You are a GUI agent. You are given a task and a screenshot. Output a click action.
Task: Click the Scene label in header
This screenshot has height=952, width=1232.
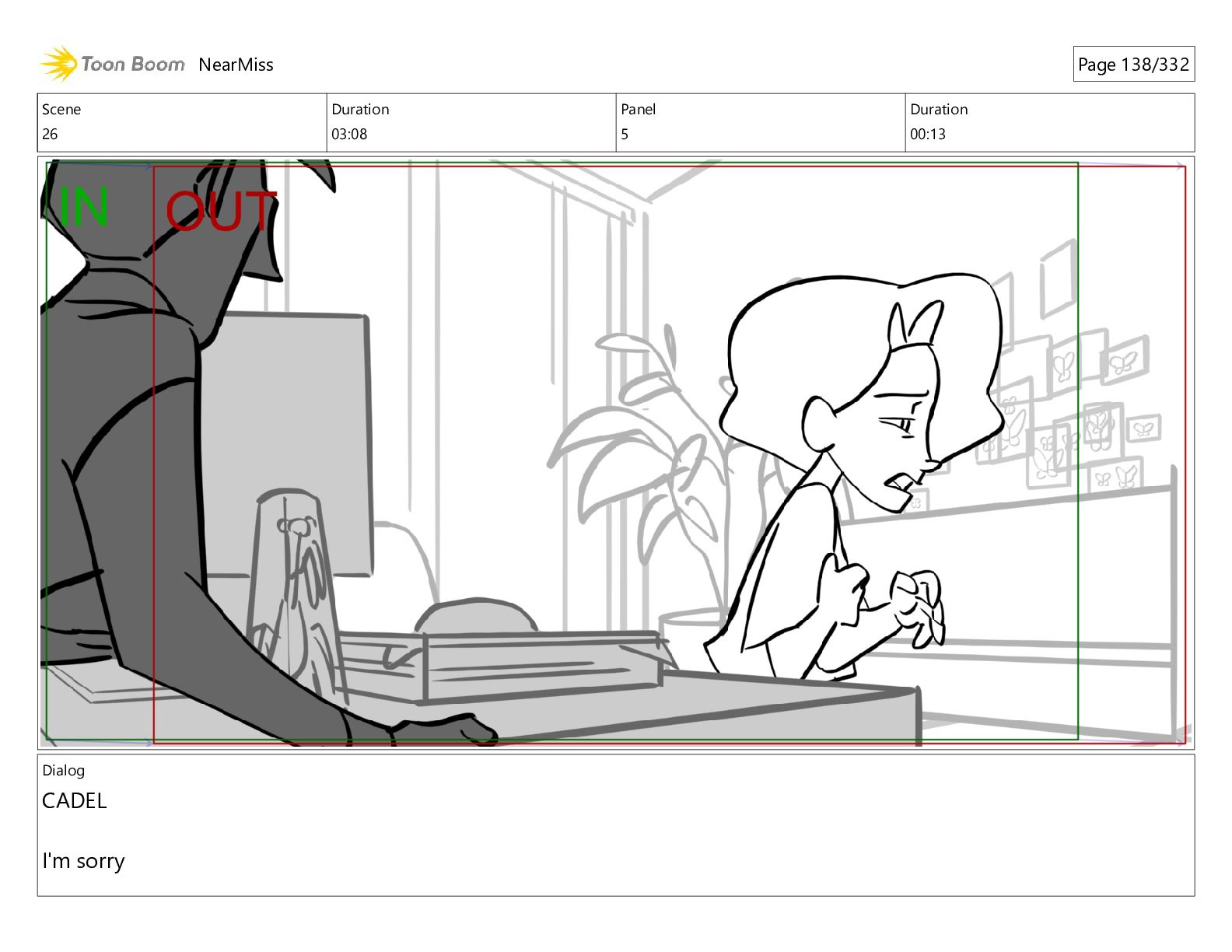point(61,109)
